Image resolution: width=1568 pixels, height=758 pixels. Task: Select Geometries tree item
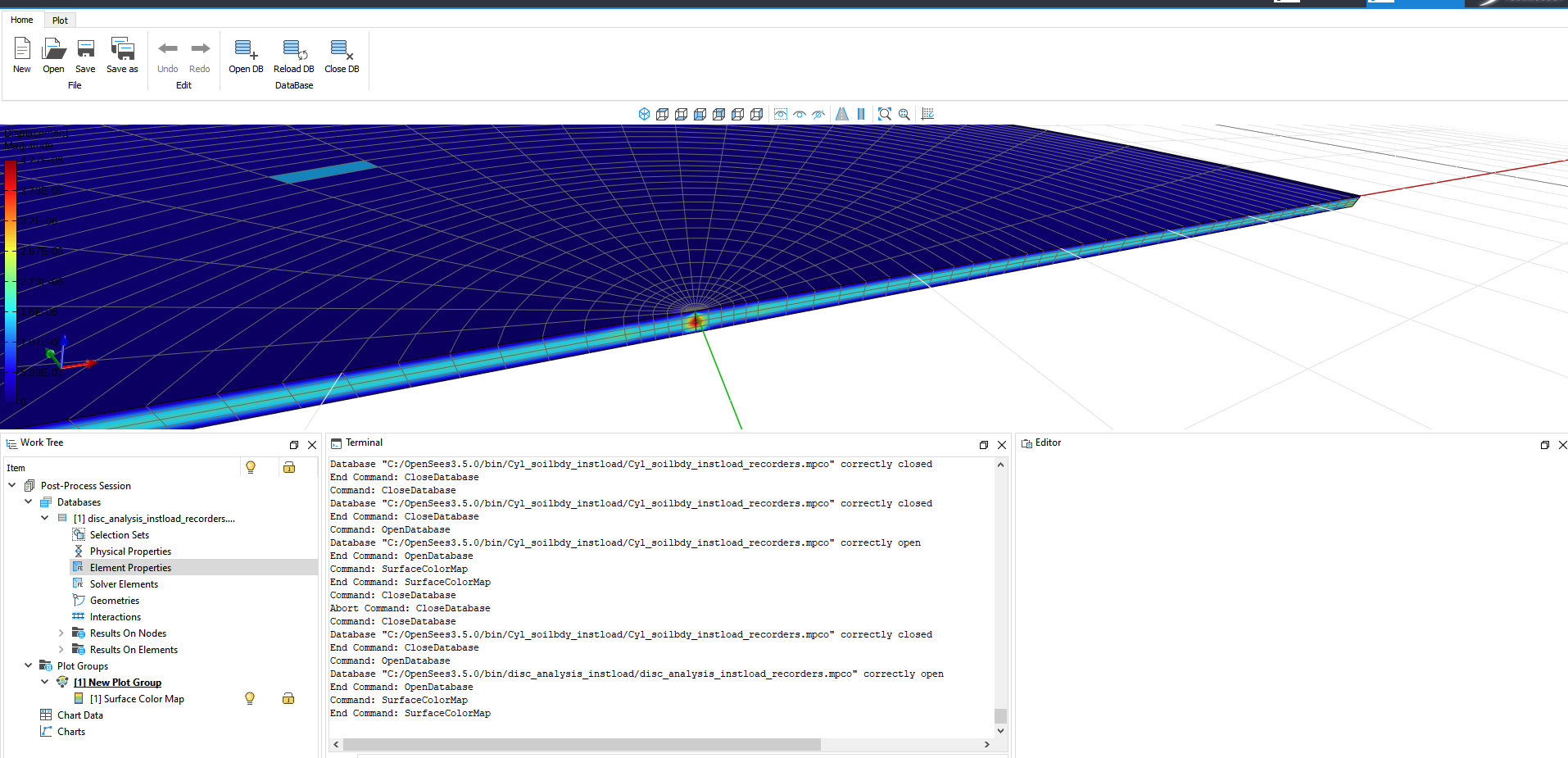tap(115, 601)
